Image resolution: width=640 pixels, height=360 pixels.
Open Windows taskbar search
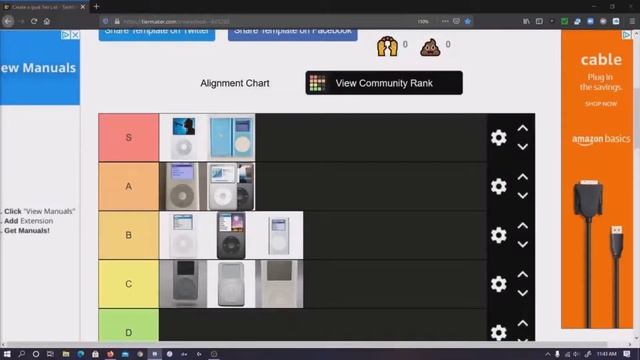[22, 354]
